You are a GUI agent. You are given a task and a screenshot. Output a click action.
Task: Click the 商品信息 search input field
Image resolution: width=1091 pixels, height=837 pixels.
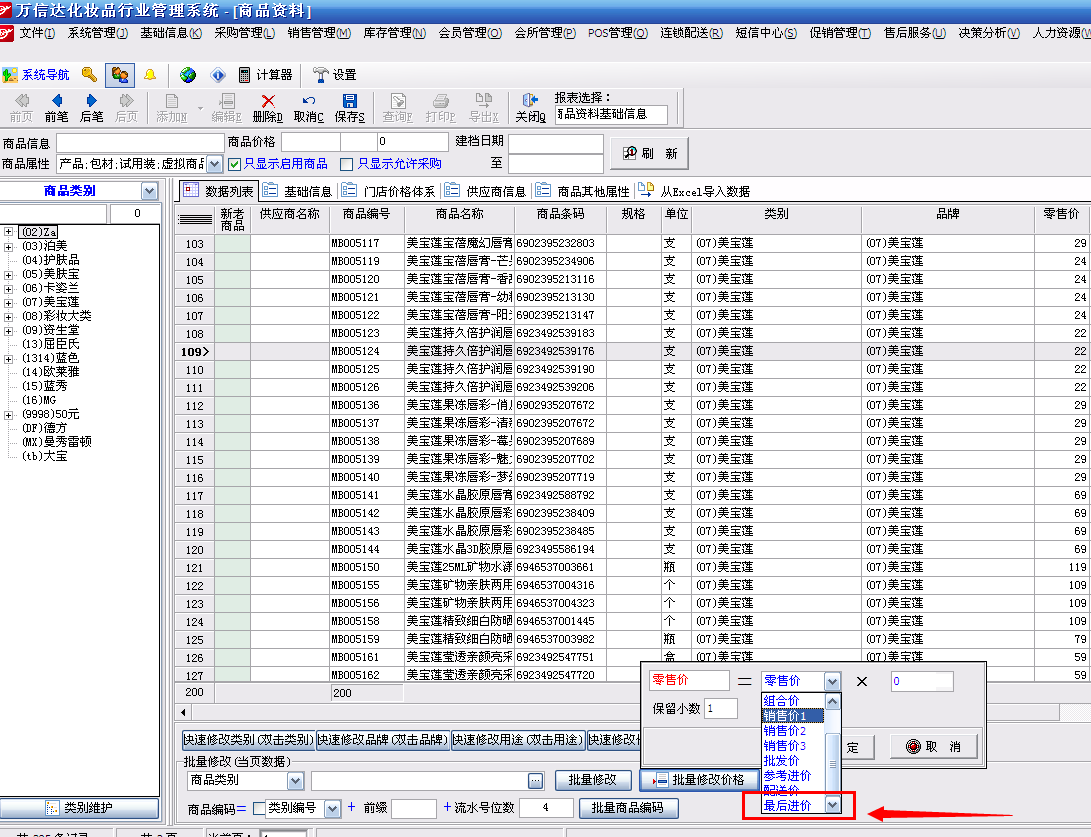click(x=141, y=143)
